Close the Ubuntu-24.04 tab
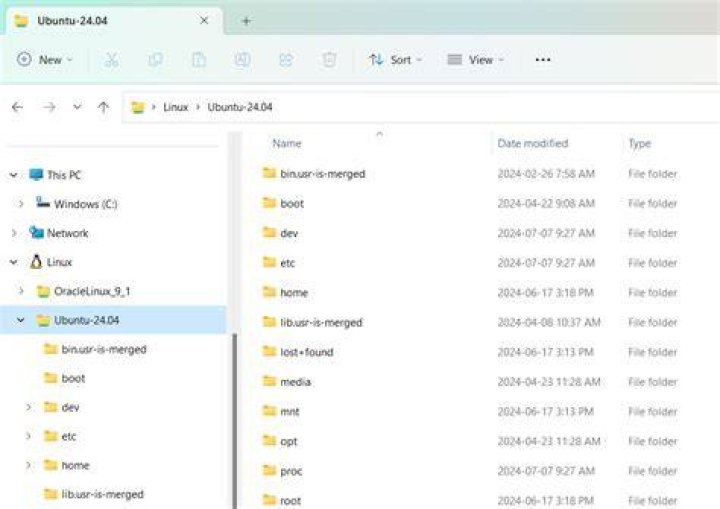Image resolution: width=720 pixels, height=509 pixels. coord(204,21)
